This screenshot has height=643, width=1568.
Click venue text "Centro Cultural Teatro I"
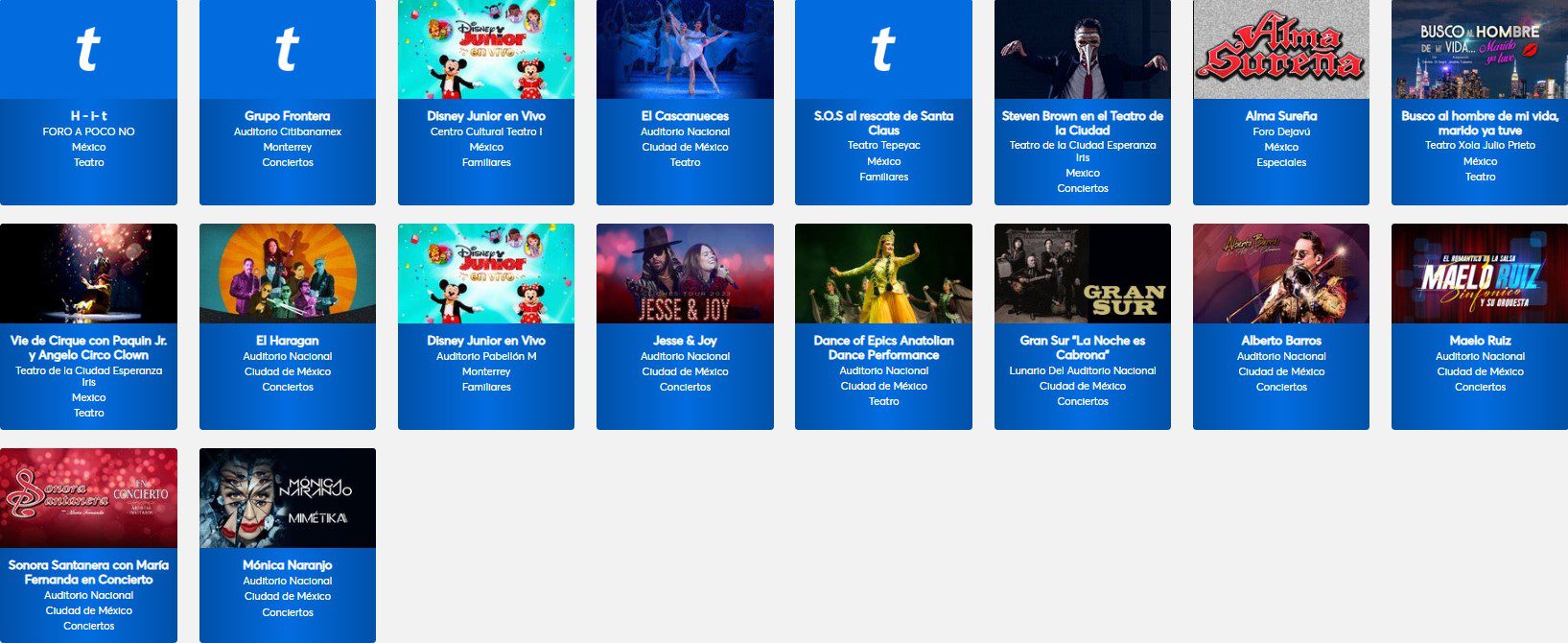[x=486, y=131]
